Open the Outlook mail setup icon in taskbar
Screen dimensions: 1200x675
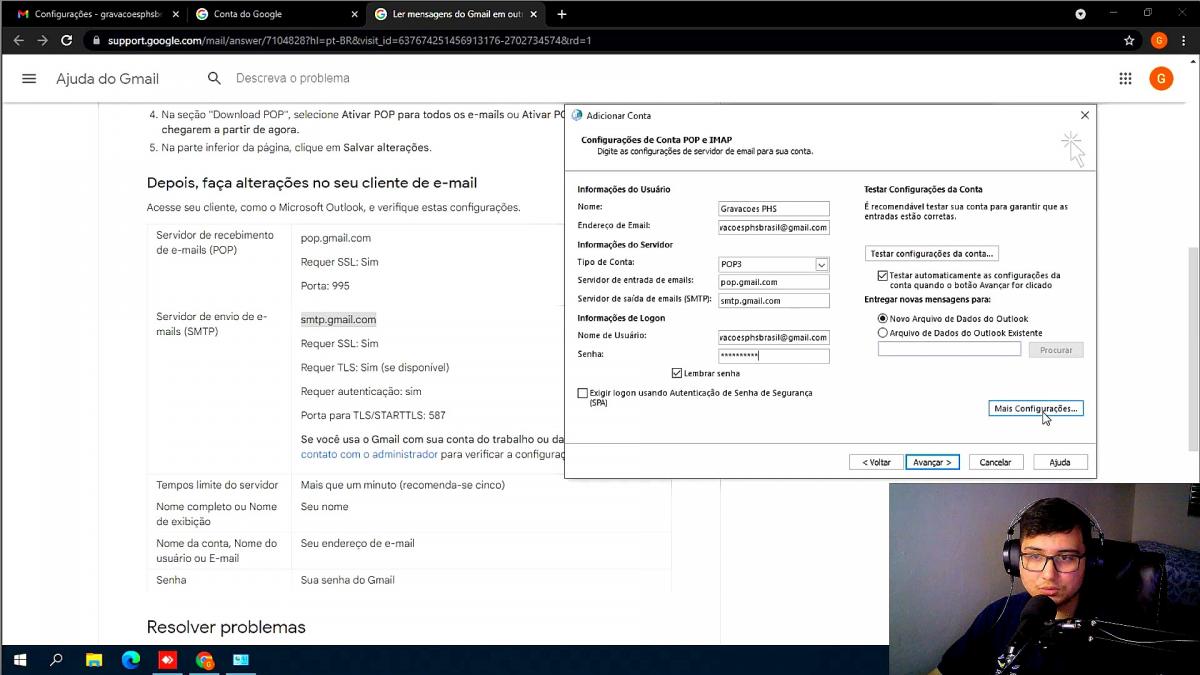(x=241, y=660)
